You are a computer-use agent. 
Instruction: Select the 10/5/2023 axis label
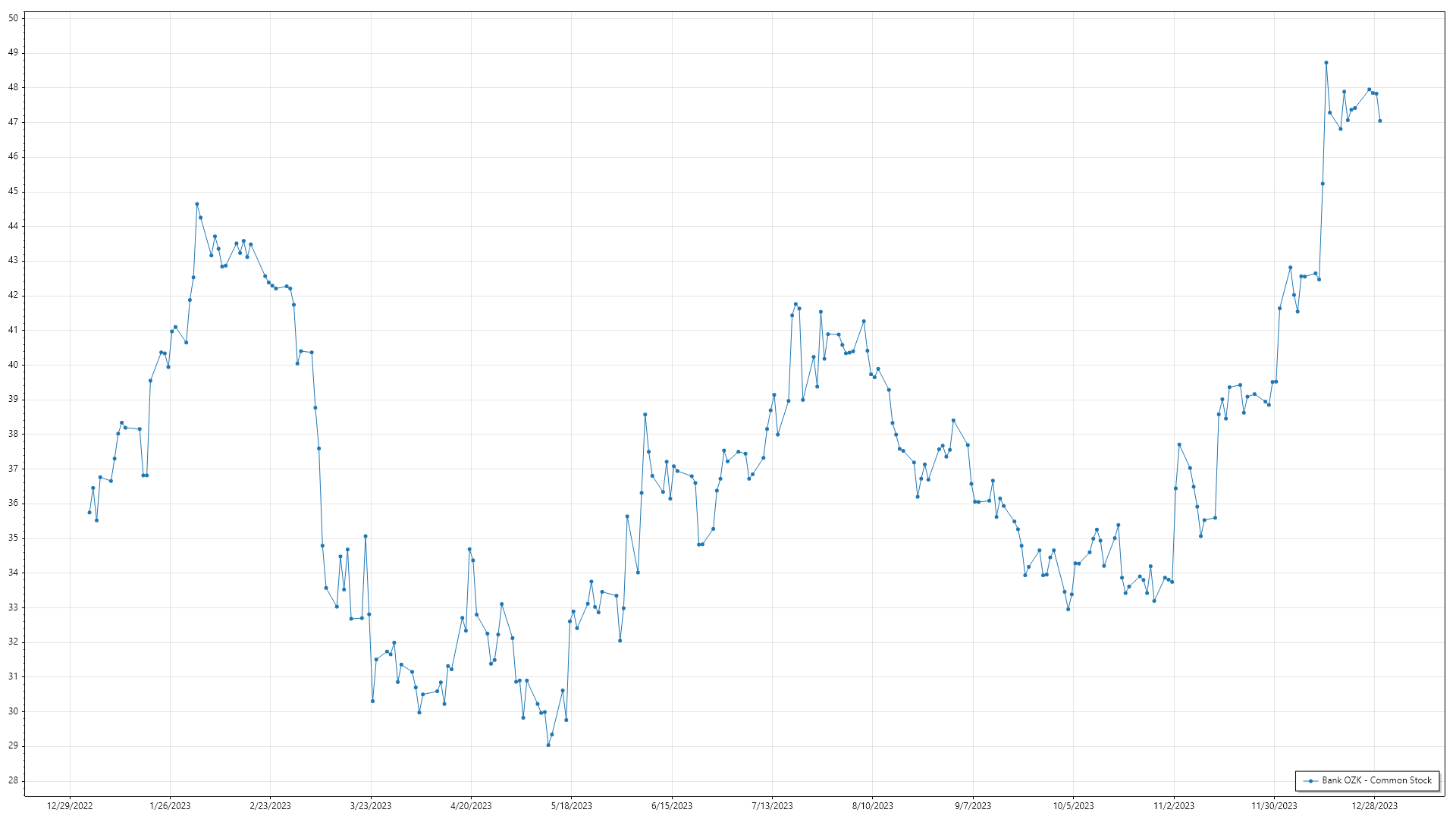click(x=1073, y=806)
